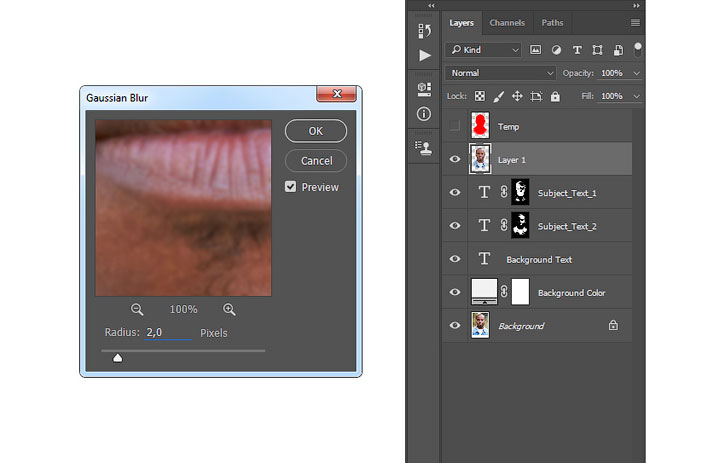
Task: Filter layers by pixel layer icon
Action: pyautogui.click(x=535, y=50)
